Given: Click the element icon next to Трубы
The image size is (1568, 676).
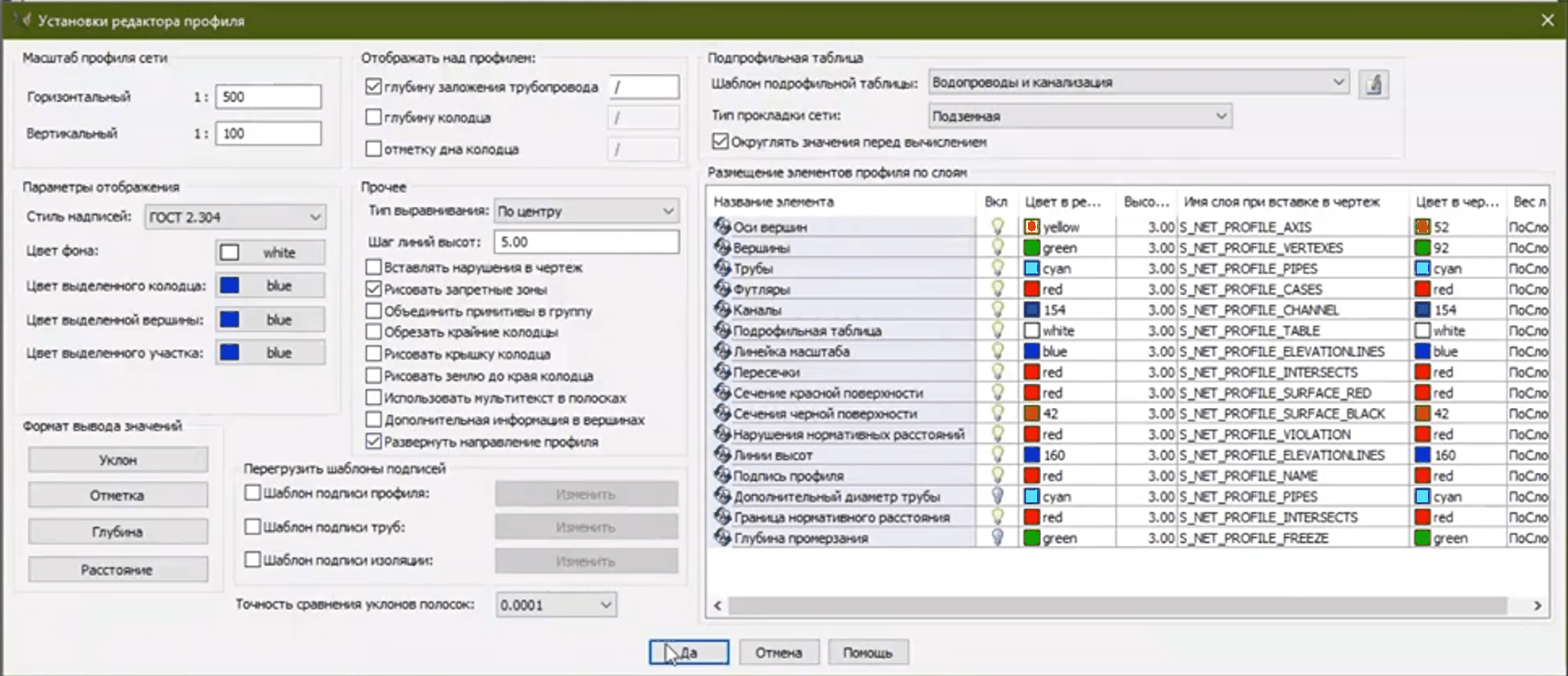Looking at the screenshot, I should (x=722, y=268).
